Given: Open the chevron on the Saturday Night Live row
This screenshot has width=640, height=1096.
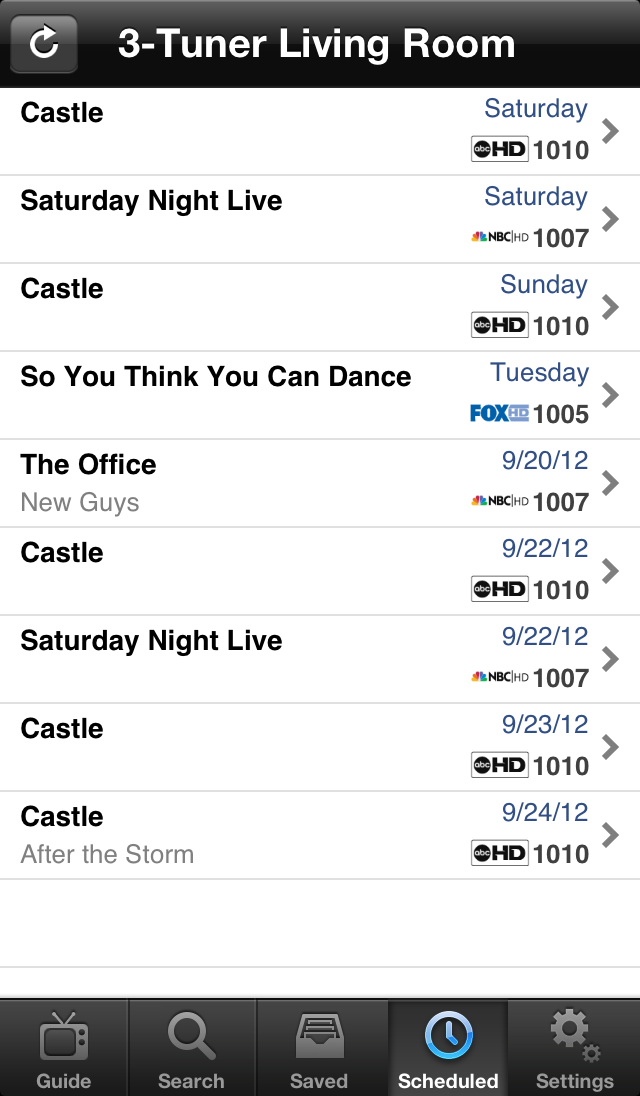Looking at the screenshot, I should coord(611,218).
